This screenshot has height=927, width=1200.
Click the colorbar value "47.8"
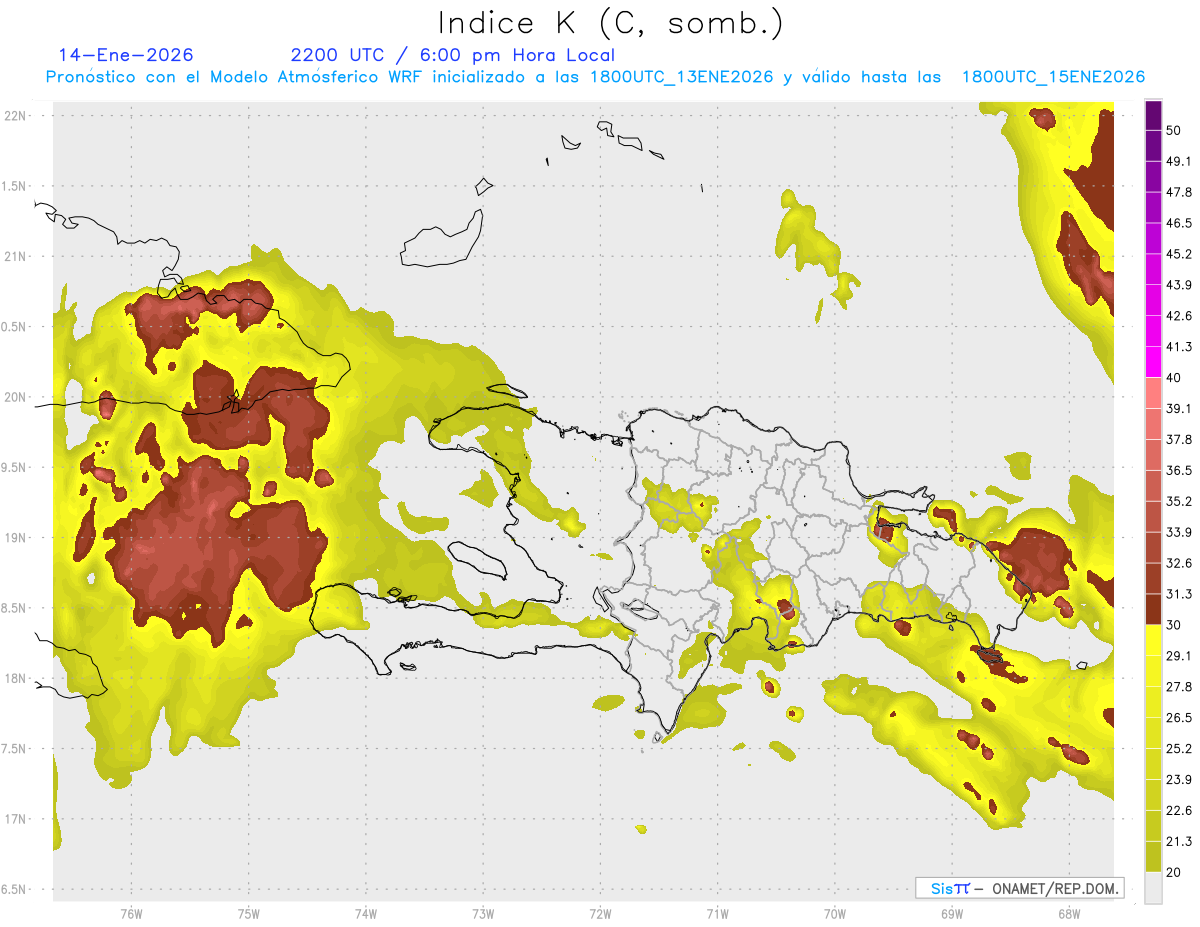[x=1179, y=192]
